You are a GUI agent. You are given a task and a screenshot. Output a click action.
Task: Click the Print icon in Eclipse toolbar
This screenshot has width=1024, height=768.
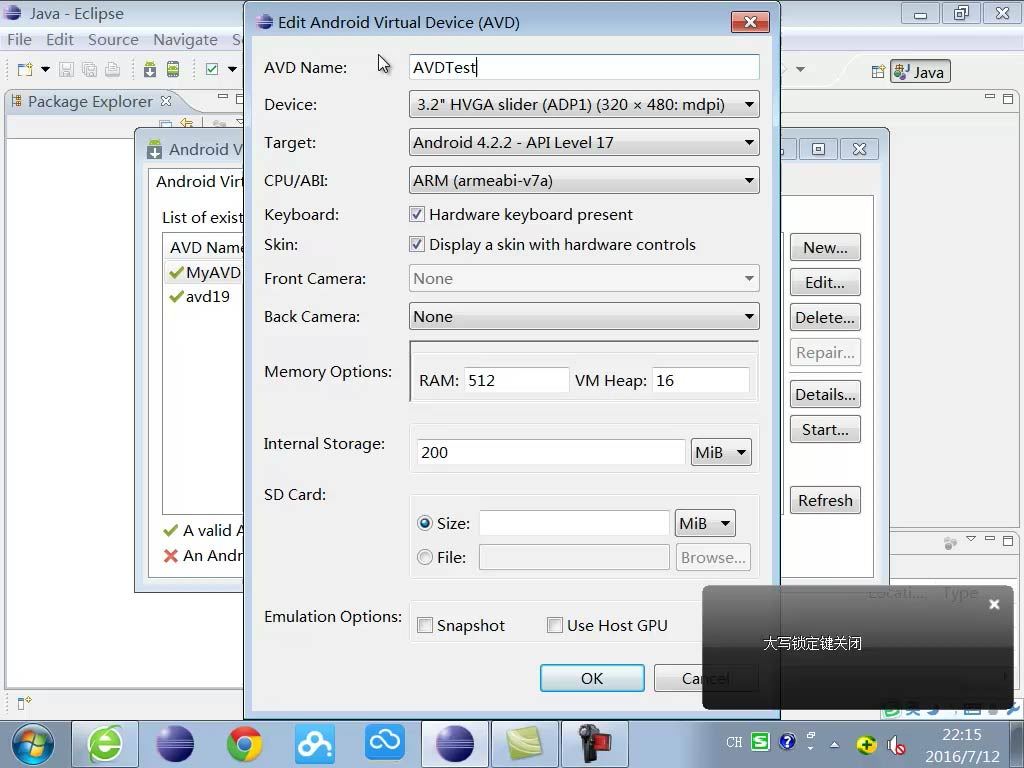(x=112, y=69)
